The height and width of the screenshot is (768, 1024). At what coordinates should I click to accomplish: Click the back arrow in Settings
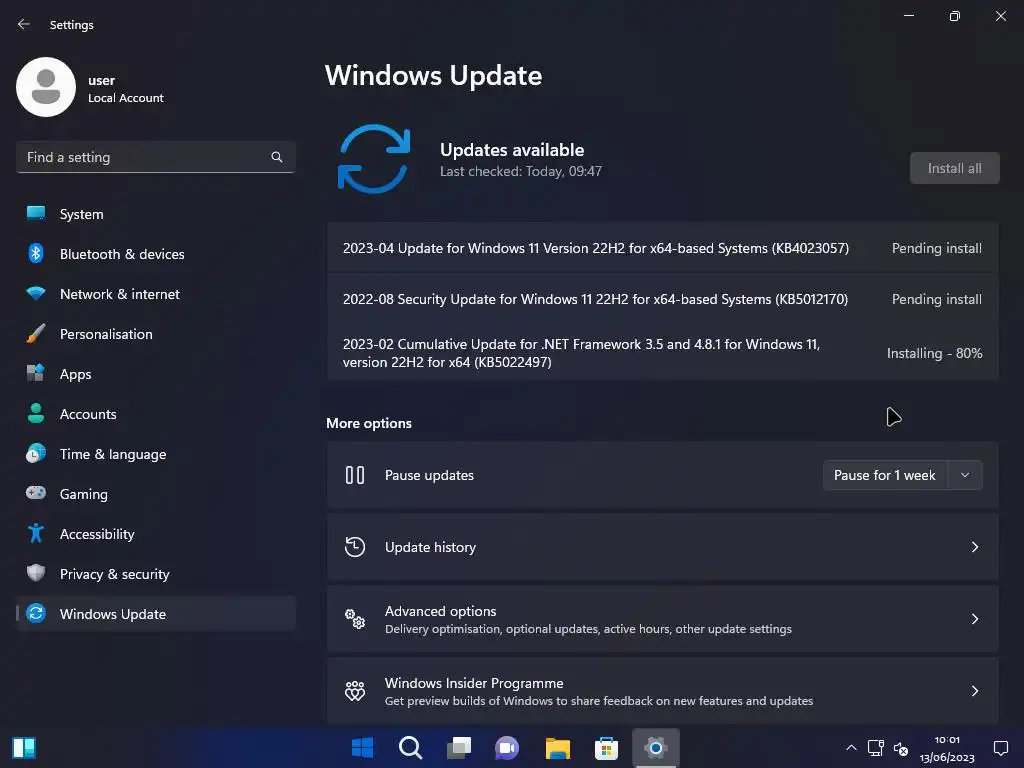[24, 24]
